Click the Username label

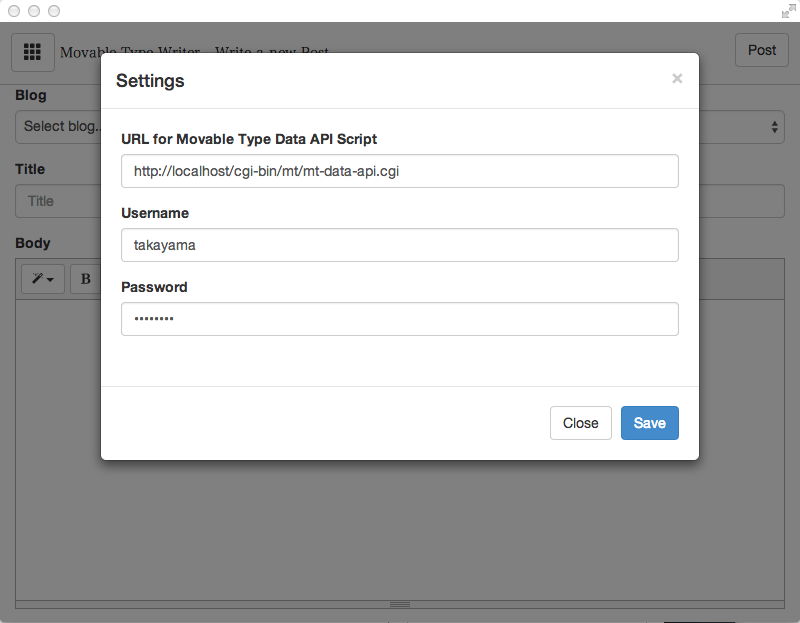coord(155,213)
